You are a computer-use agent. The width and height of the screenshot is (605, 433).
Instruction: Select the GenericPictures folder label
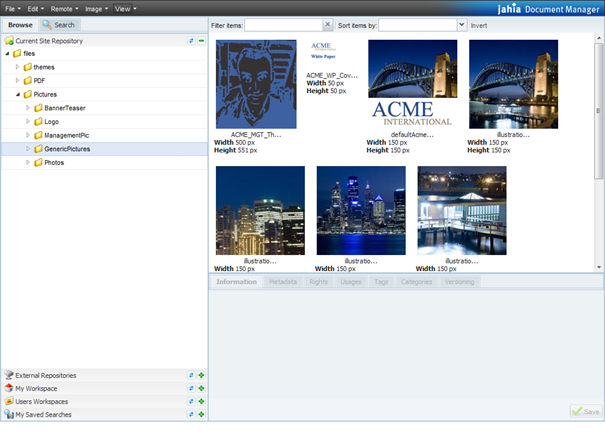(67, 149)
